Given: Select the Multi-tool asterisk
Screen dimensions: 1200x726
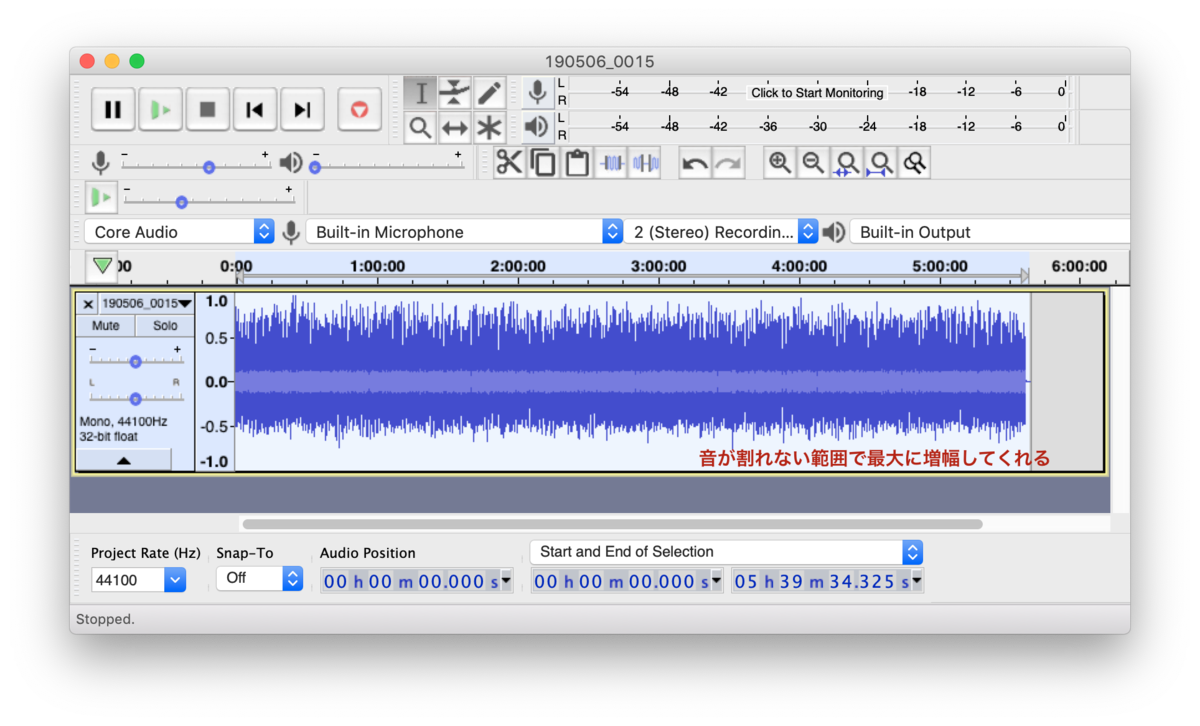Looking at the screenshot, I should click(489, 127).
